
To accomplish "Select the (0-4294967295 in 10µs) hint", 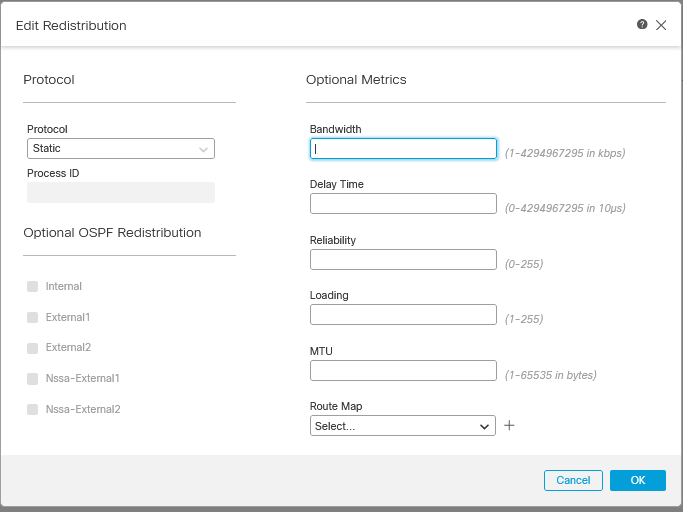I will click(565, 208).
